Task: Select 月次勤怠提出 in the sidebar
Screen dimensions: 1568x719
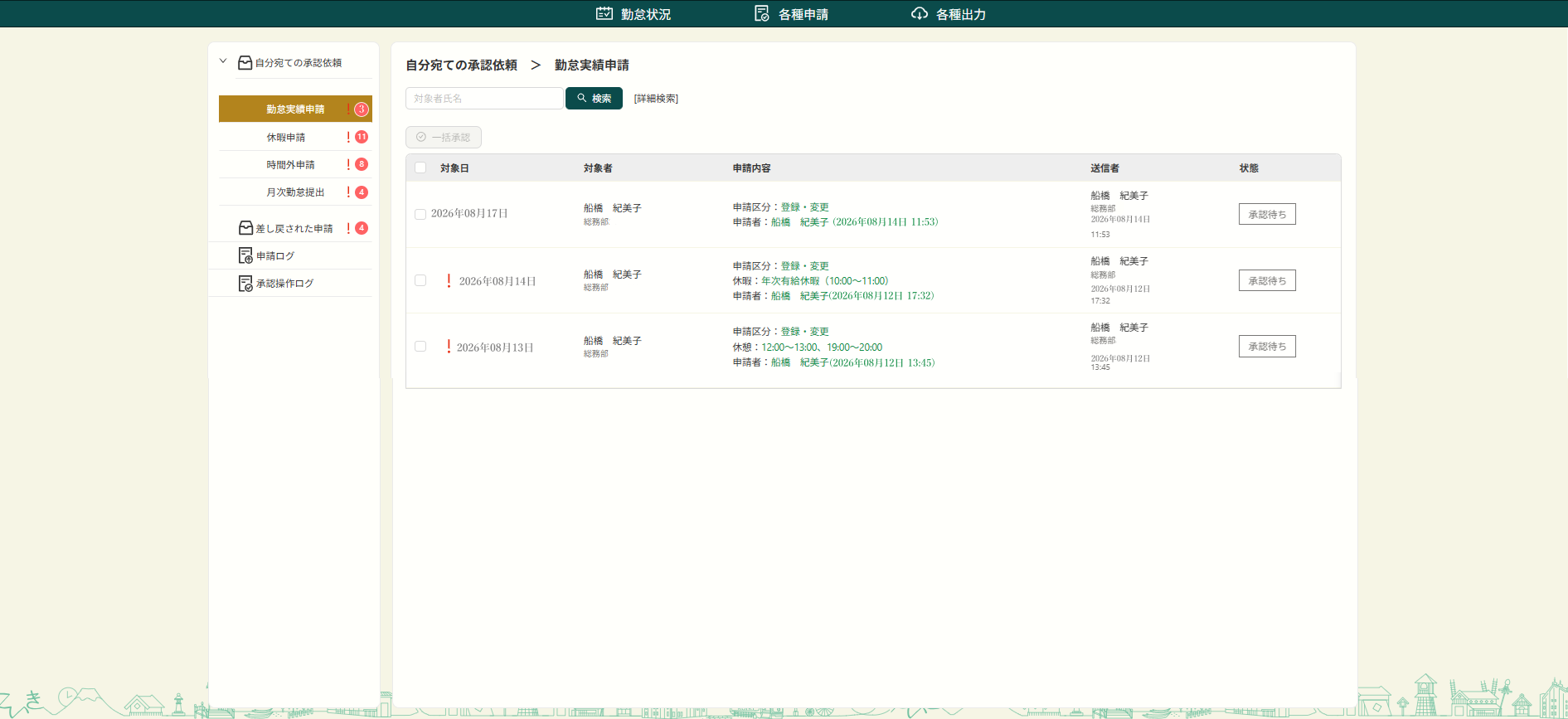Action: tap(295, 192)
